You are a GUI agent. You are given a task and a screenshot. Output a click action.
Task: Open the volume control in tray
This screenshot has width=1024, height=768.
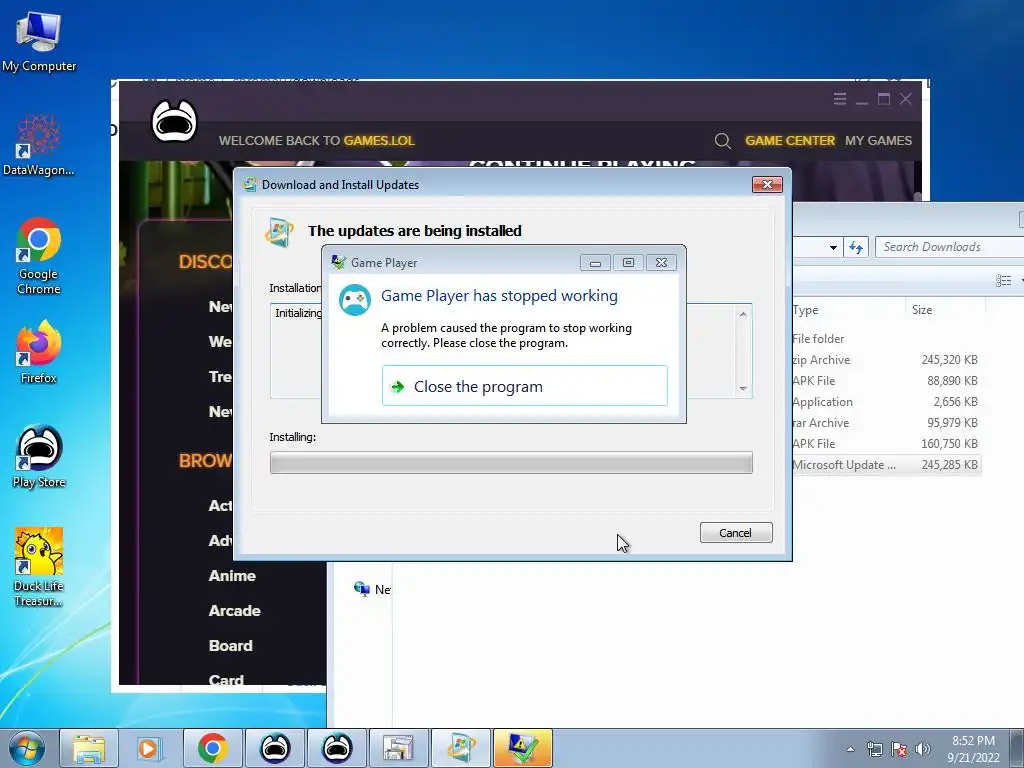tap(923, 749)
